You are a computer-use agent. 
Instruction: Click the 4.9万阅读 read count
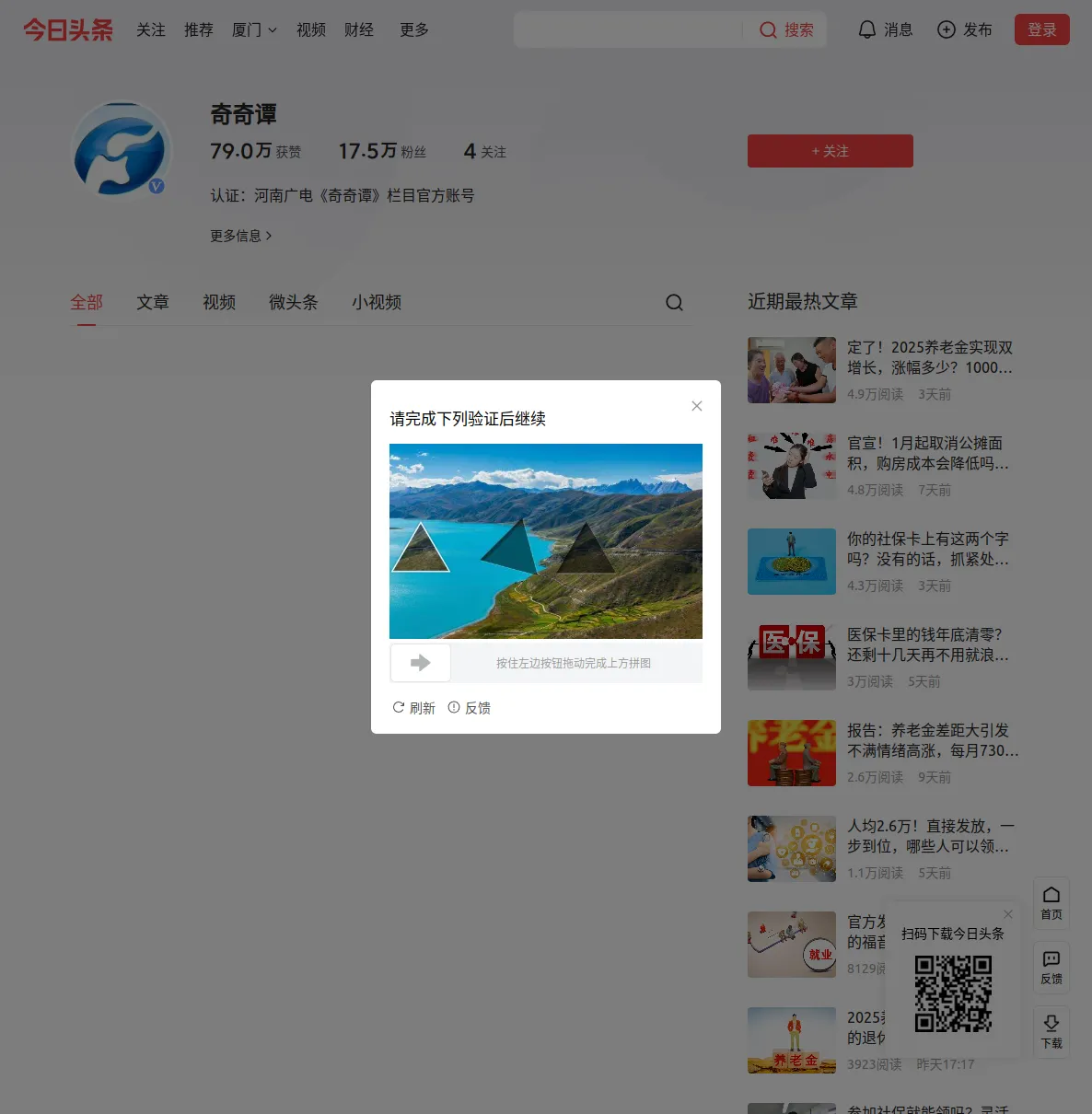[876, 394]
